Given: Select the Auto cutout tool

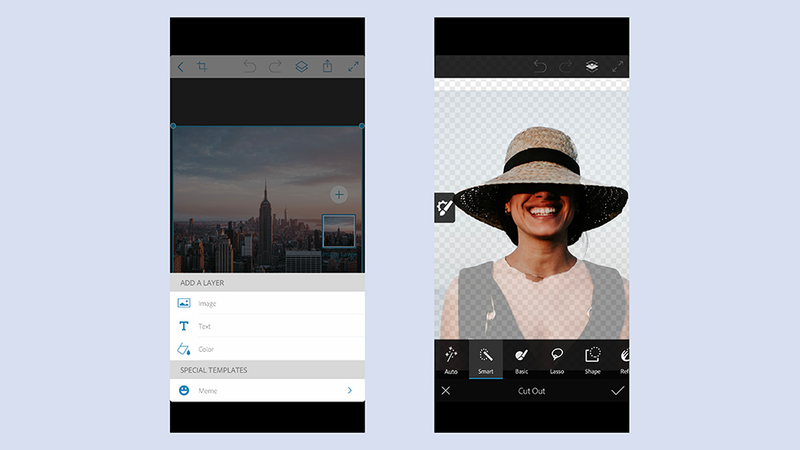Looking at the screenshot, I should click(x=451, y=360).
